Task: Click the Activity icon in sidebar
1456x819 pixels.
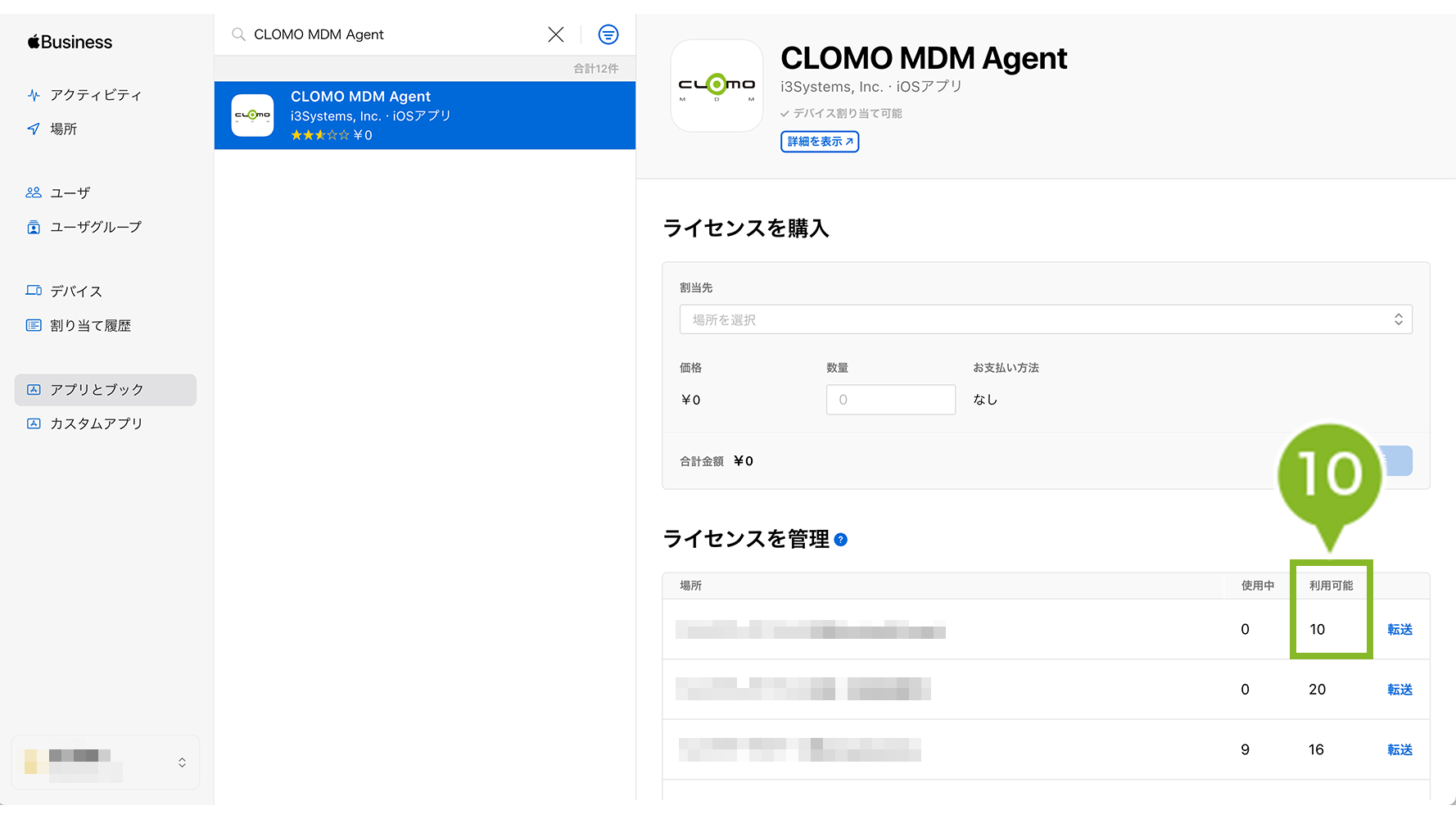Action: pyautogui.click(x=34, y=95)
